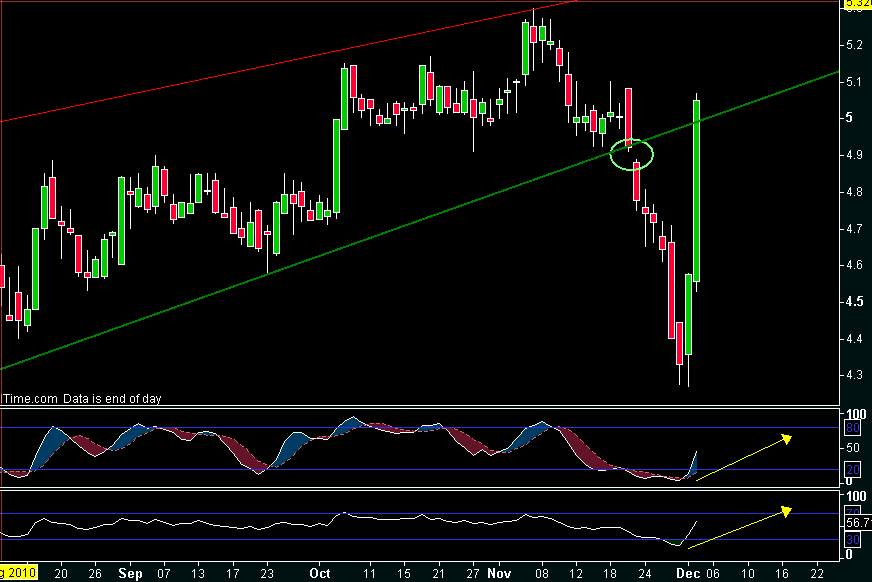Select the bold 4.5 price label
Viewport: 872px width, 582px height.
tap(855, 301)
